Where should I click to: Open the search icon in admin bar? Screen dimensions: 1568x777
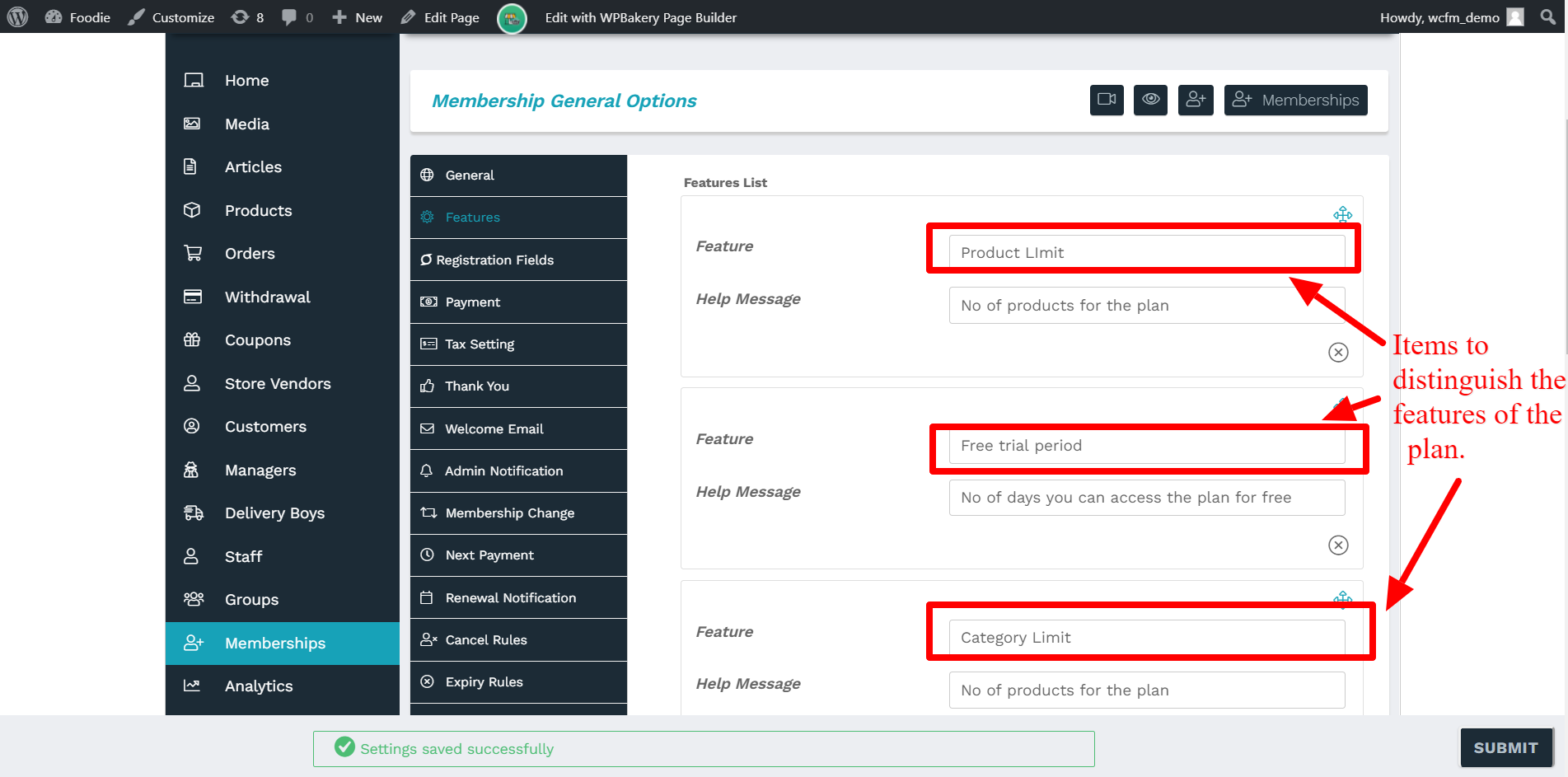[x=1548, y=17]
